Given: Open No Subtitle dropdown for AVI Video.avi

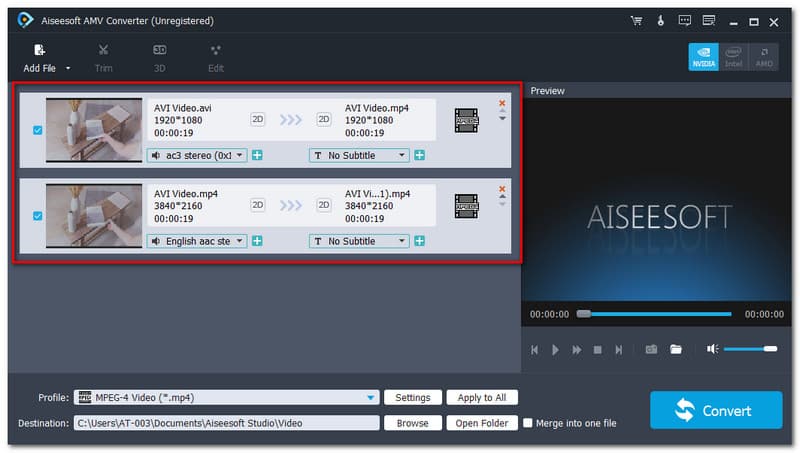Looking at the screenshot, I should [x=359, y=156].
